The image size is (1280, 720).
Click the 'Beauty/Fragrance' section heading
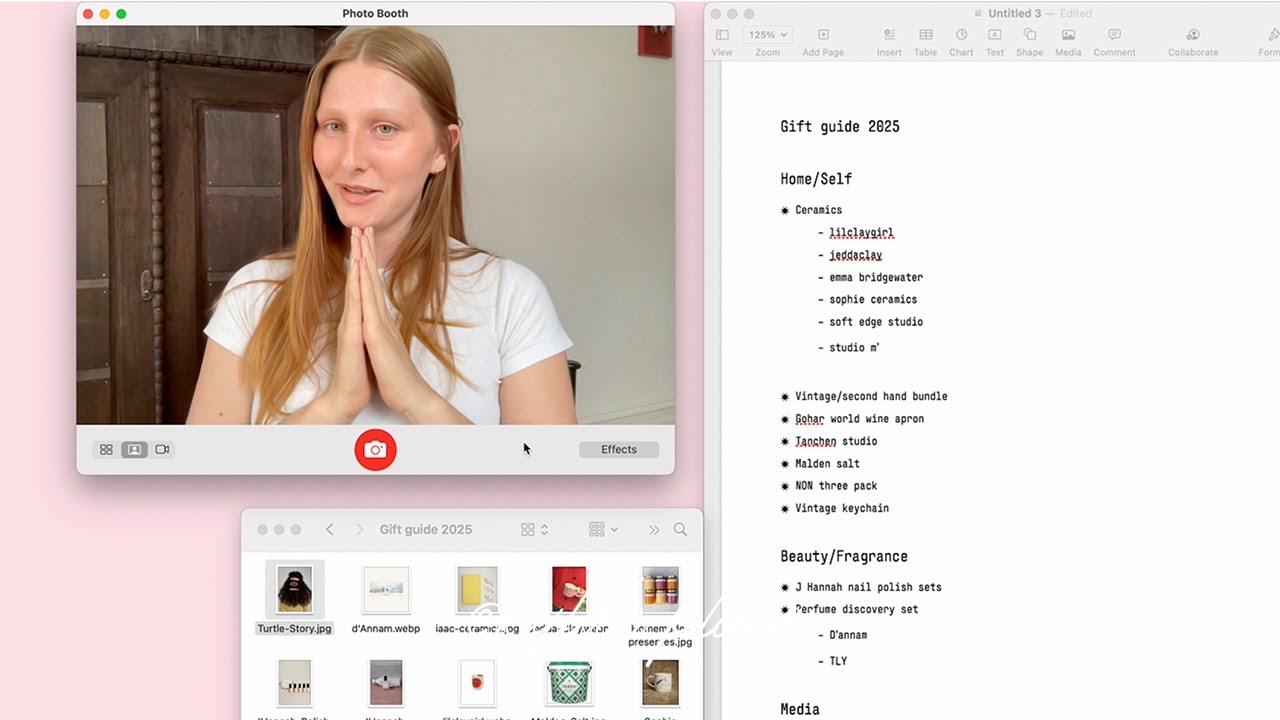844,557
